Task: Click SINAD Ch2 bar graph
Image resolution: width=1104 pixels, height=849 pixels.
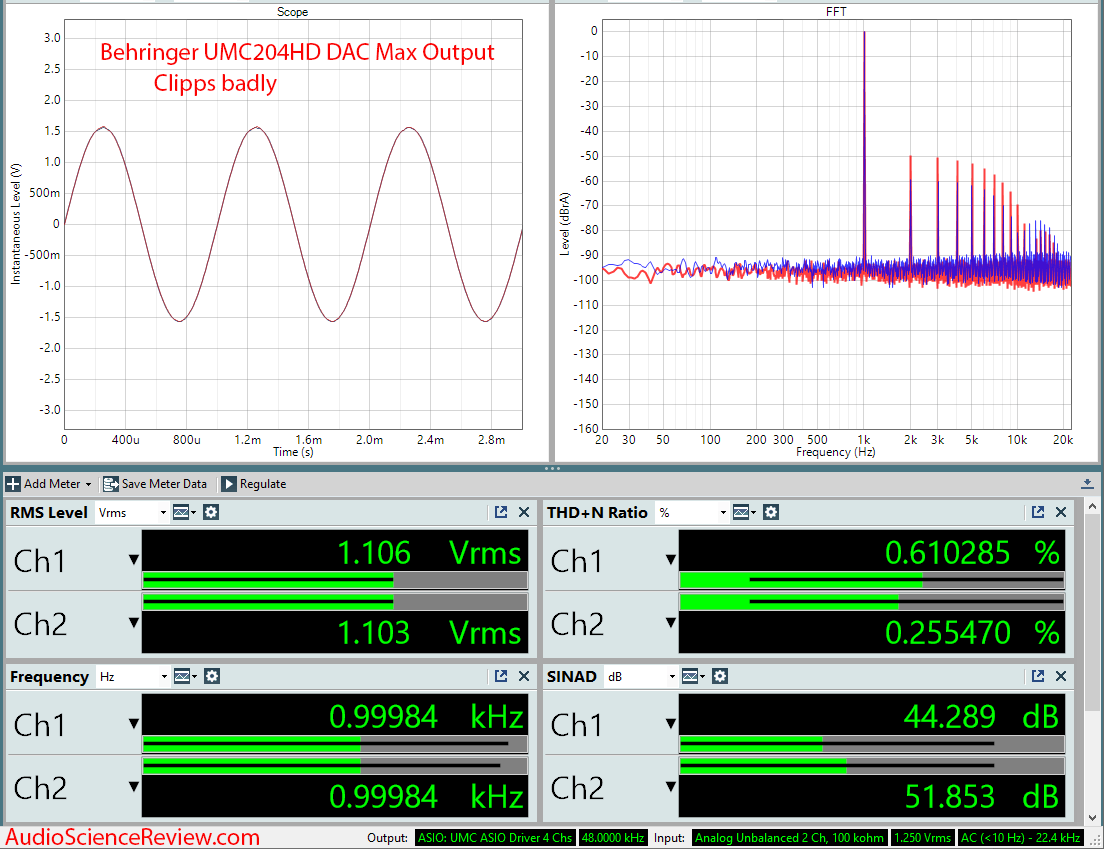Action: (x=872, y=765)
